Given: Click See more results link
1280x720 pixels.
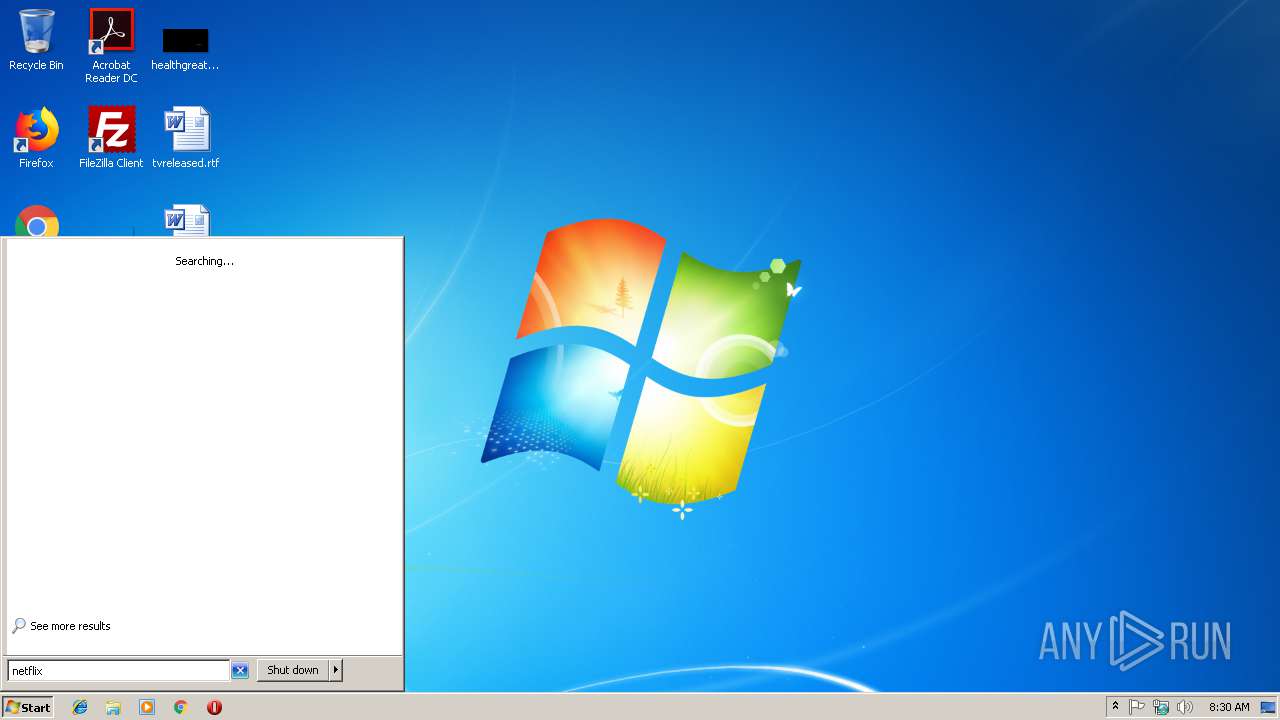Looking at the screenshot, I should coord(61,626).
